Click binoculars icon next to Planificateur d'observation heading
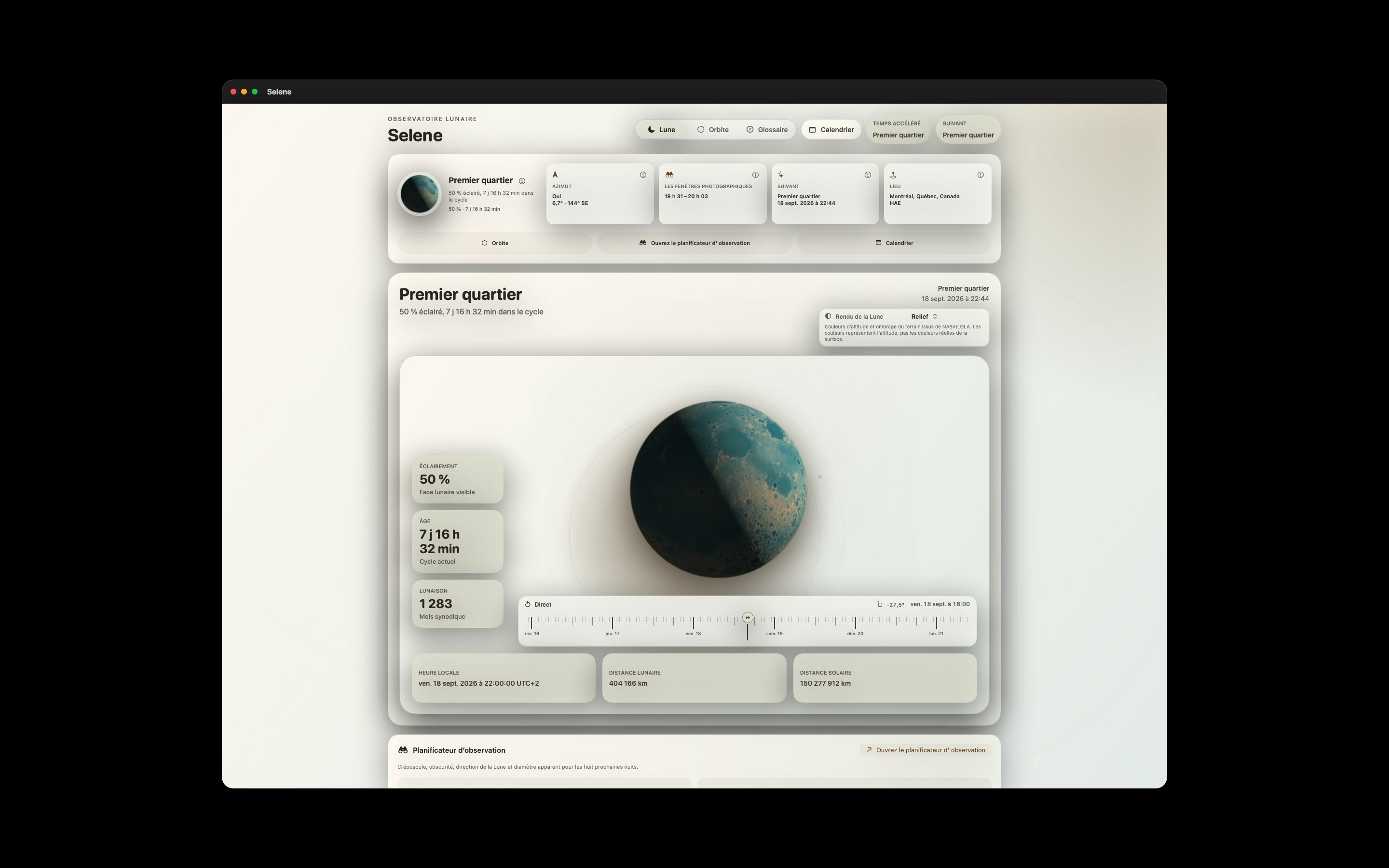The image size is (1389, 868). [403, 750]
